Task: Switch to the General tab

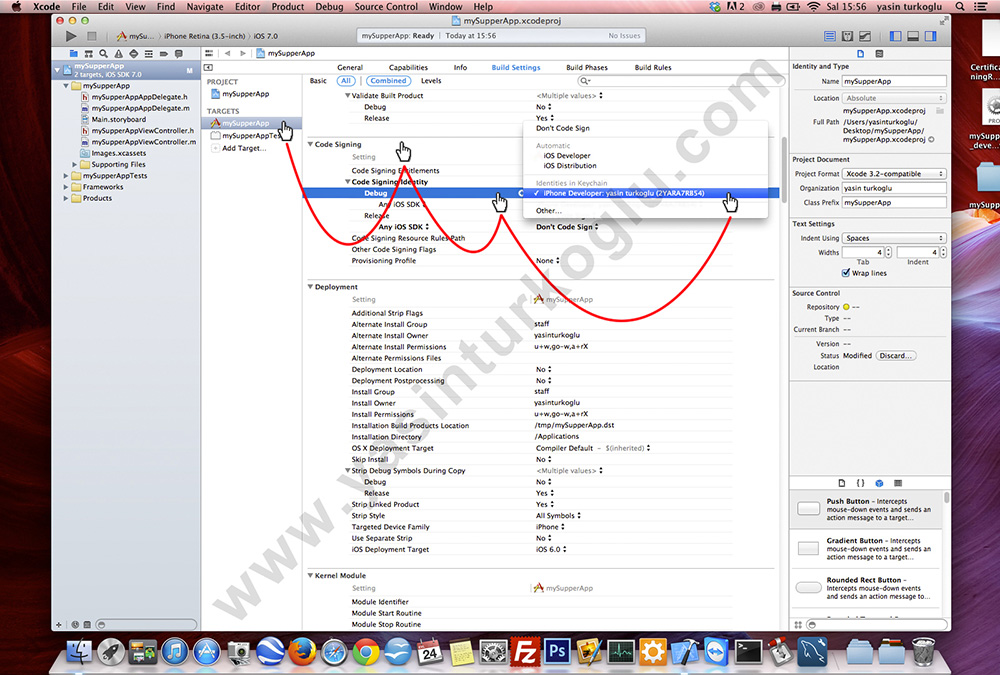Action: 350,68
